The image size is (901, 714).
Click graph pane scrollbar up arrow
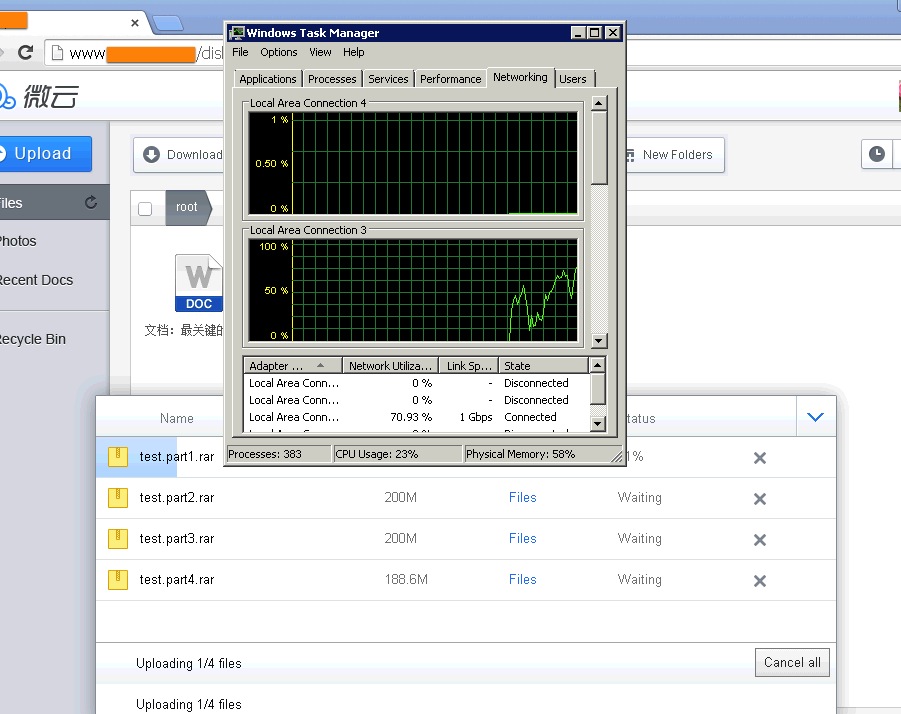coord(599,103)
